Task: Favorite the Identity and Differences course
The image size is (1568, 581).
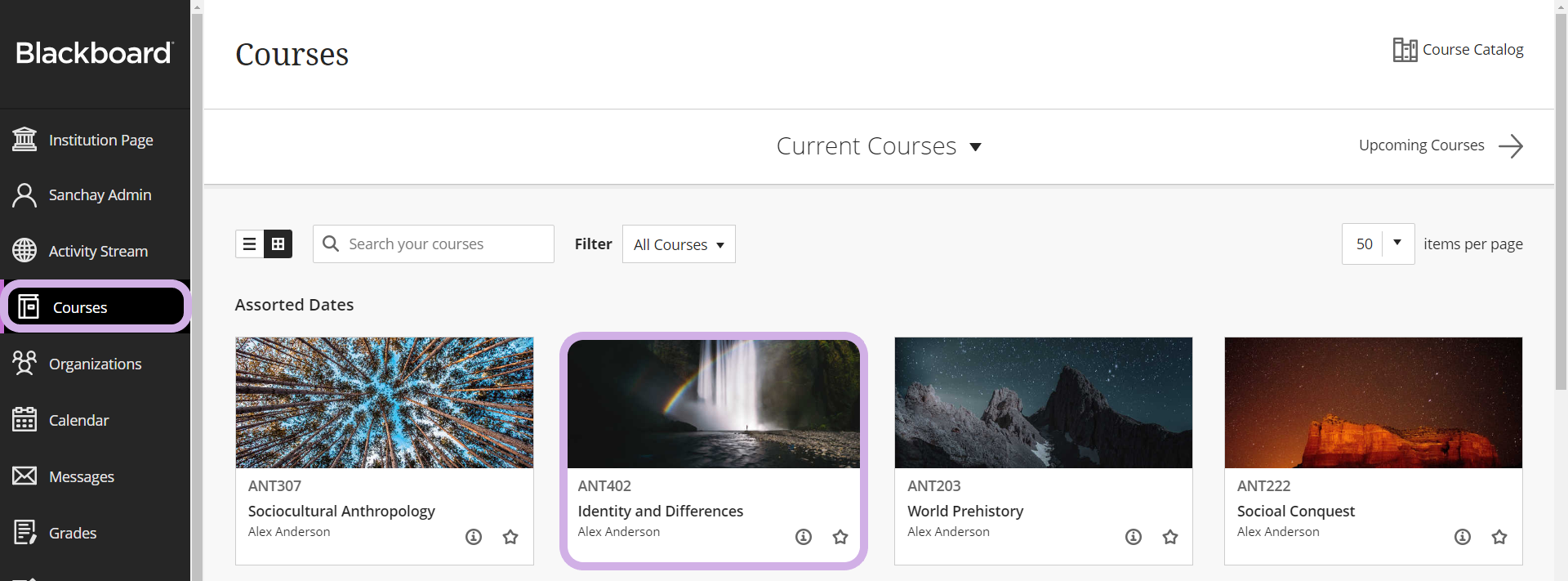Action: click(x=840, y=537)
